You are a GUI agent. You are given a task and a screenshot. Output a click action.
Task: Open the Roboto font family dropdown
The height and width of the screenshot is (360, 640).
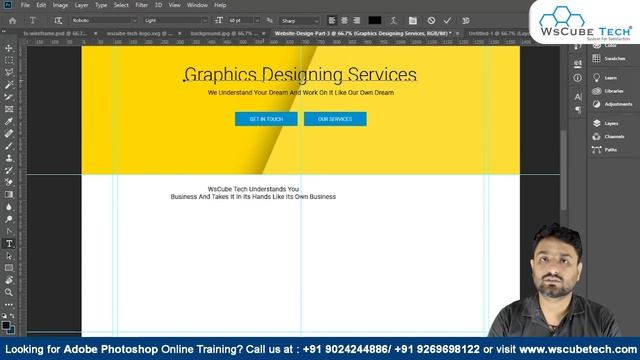tap(134, 20)
